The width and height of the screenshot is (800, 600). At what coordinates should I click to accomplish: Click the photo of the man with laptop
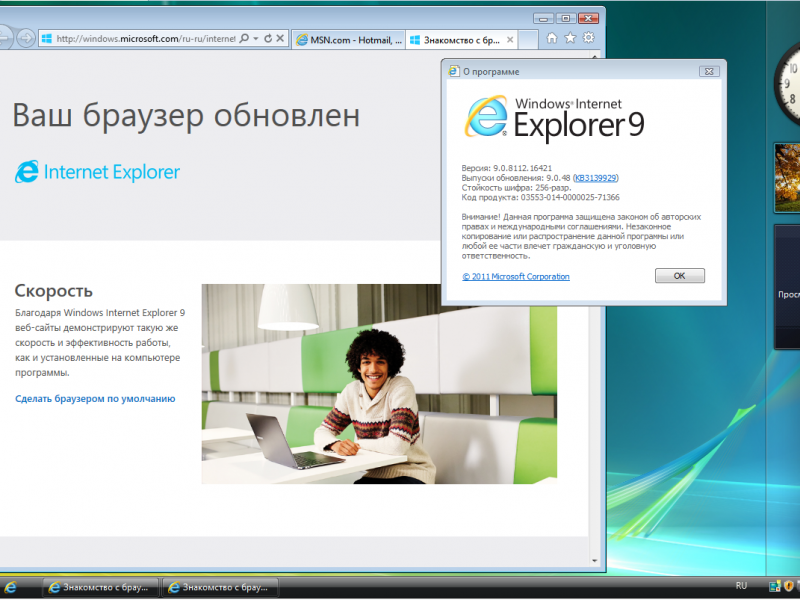click(x=379, y=384)
